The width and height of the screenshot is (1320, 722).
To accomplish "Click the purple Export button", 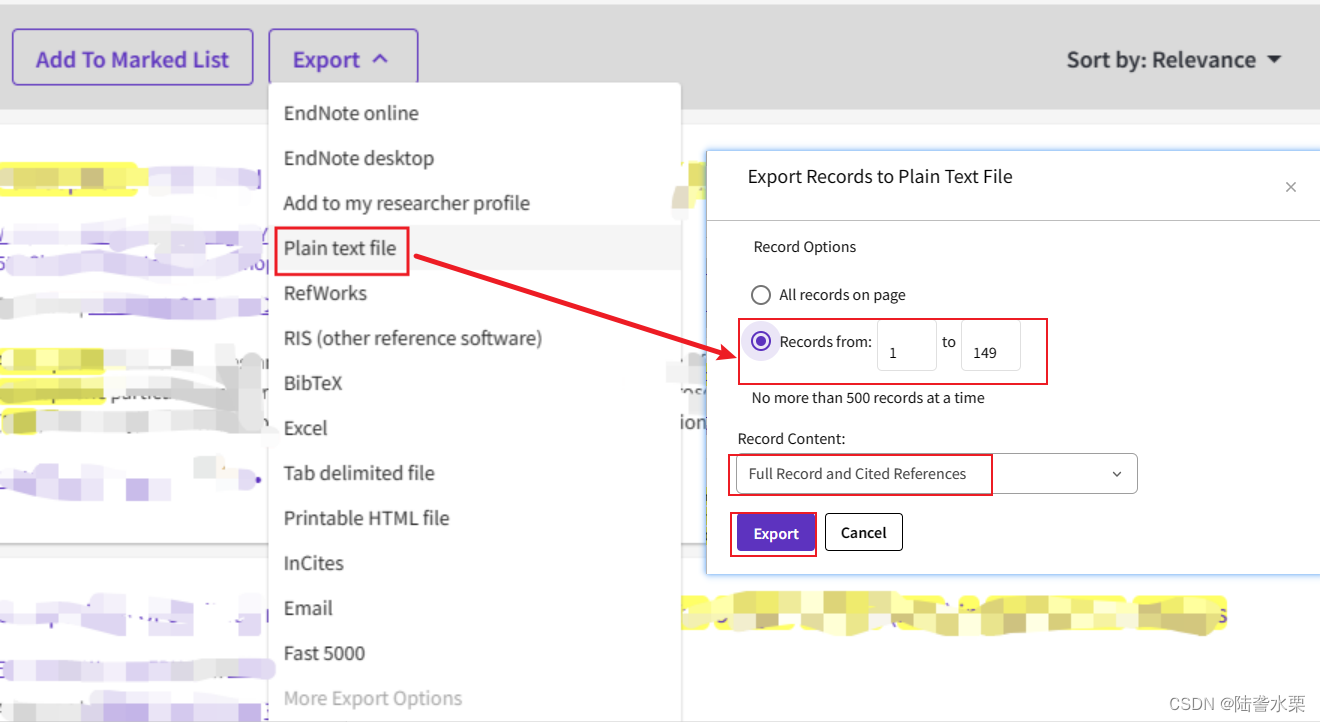I will [x=776, y=533].
